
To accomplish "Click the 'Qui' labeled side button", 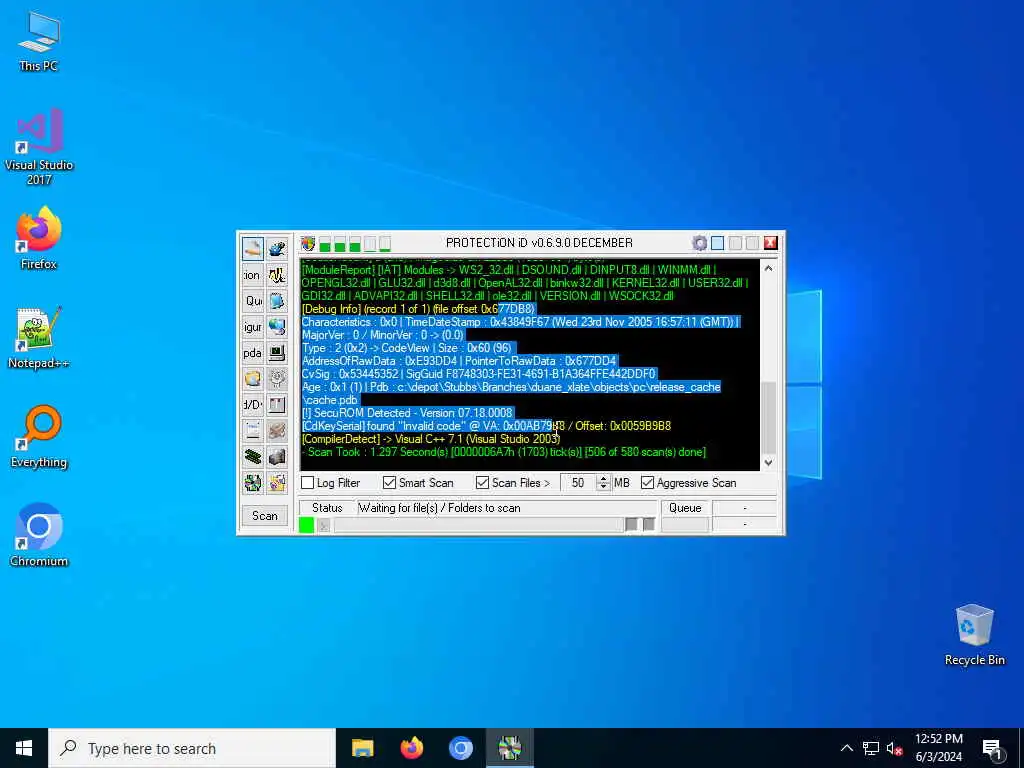I will tap(253, 301).
